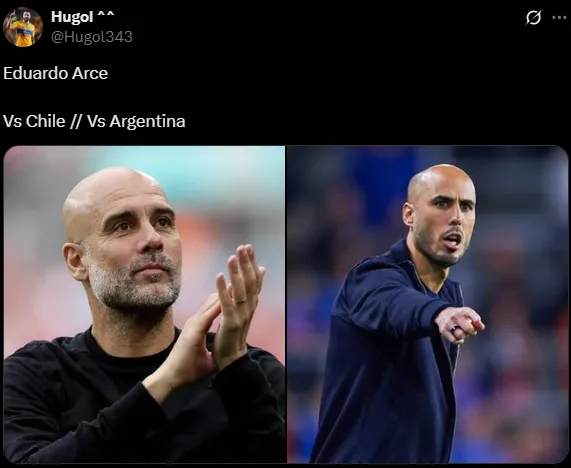Click the pointing fist in right photo
The width and height of the screenshot is (571, 468).
coord(460,325)
